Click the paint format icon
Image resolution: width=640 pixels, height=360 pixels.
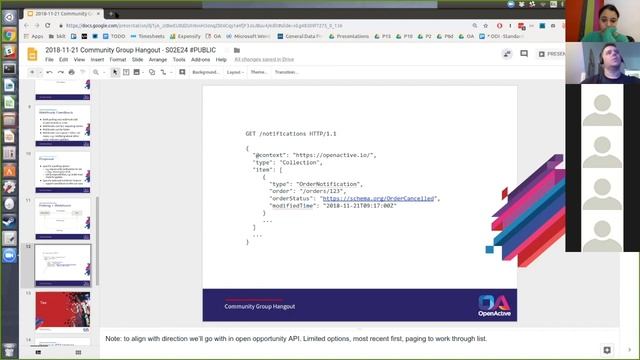[82, 72]
